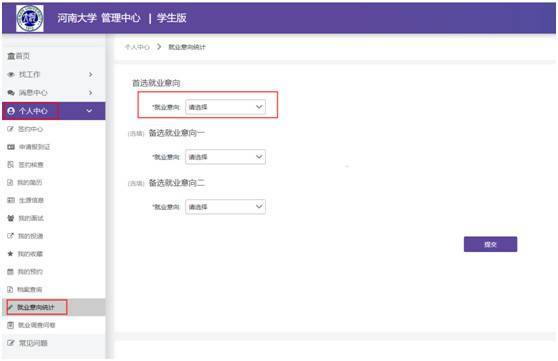Click the Henan University logo
Viewport: 558px width, 361px height.
30,19
